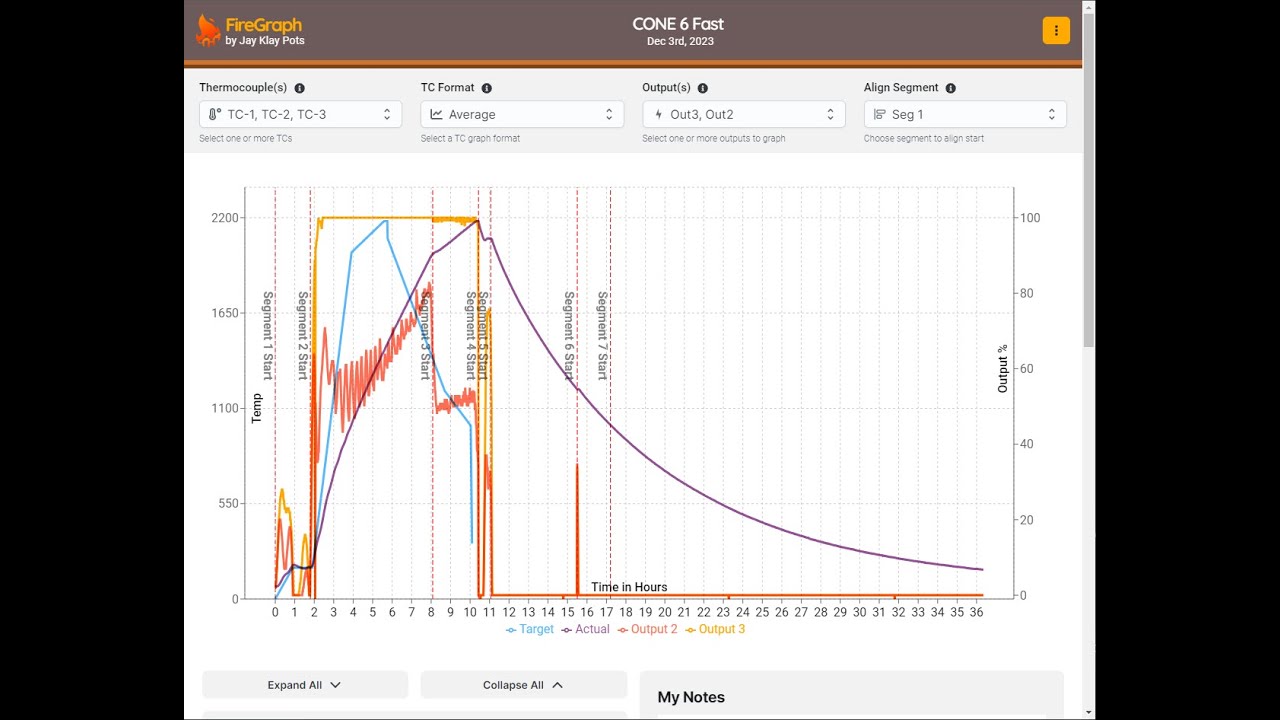
Task: Toggle Output 2 series in legend
Action: pos(648,629)
